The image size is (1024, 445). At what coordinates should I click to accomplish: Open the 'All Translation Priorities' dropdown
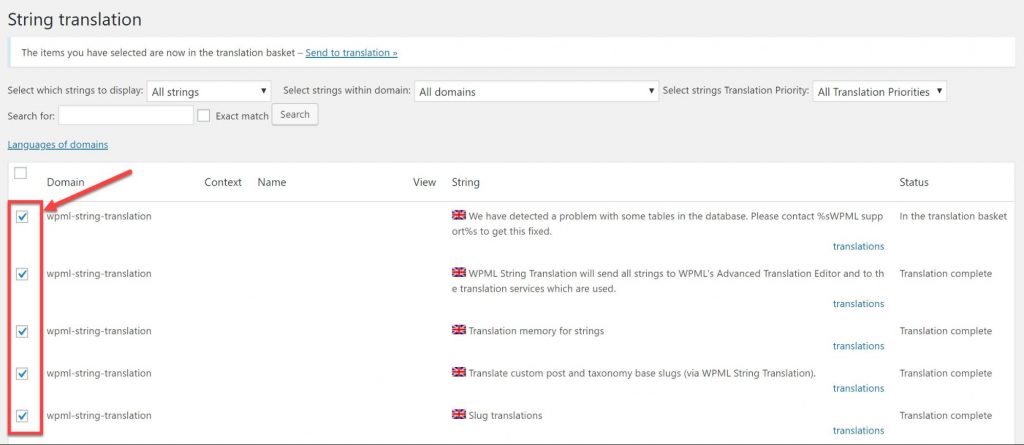(880, 91)
